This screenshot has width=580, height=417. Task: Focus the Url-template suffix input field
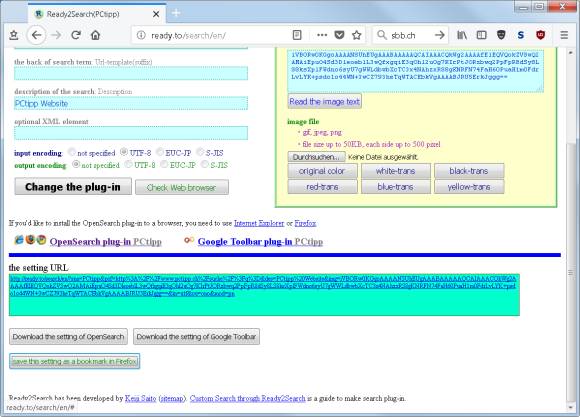pyautogui.click(x=131, y=73)
